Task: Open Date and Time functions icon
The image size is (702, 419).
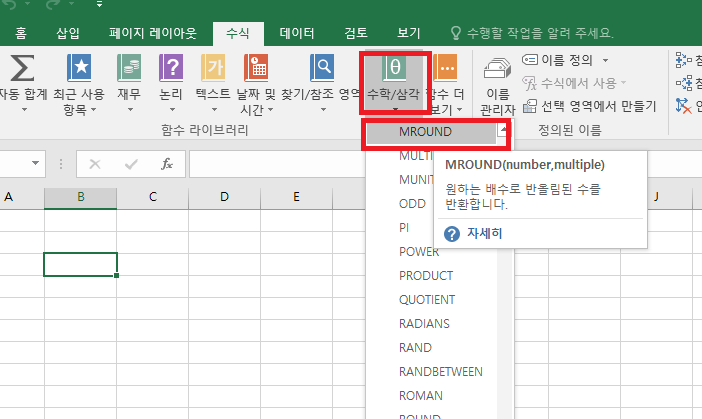Action: tap(256, 68)
